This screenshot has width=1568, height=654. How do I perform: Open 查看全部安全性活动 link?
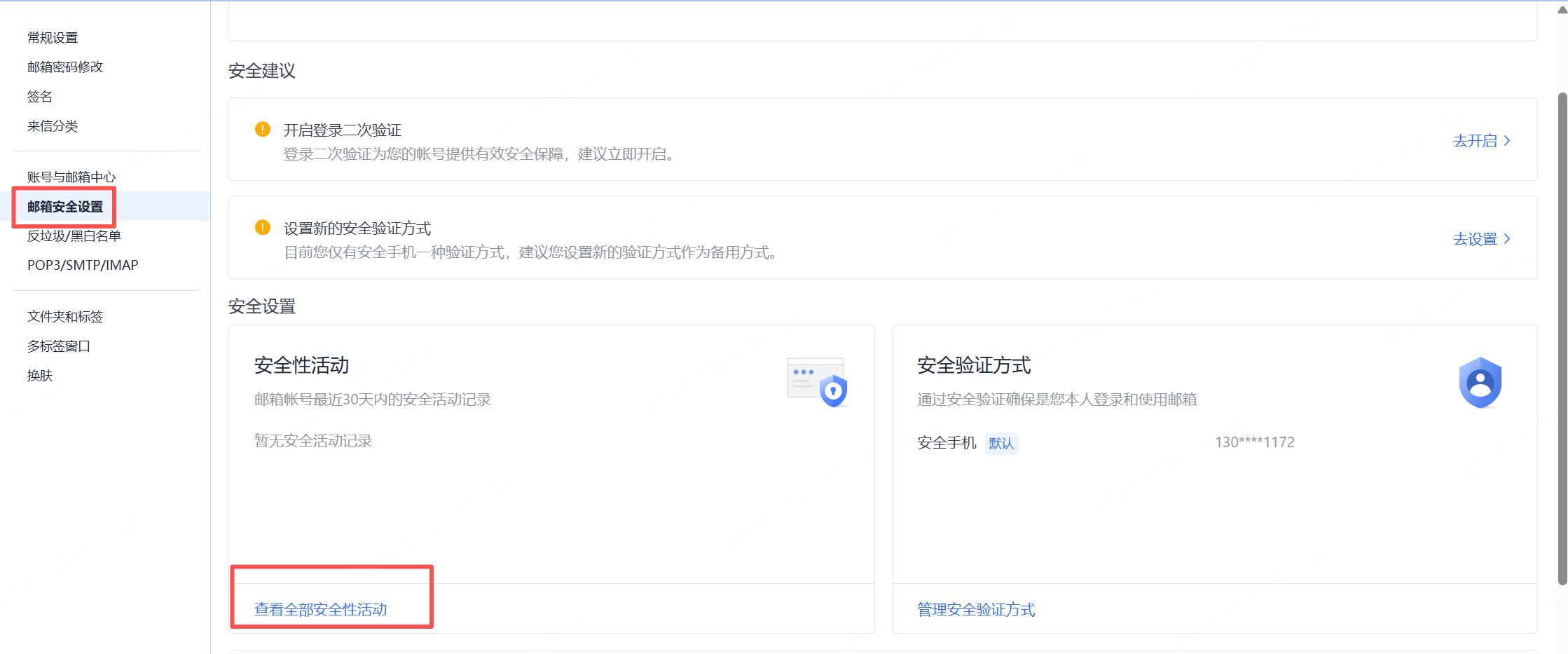(321, 610)
